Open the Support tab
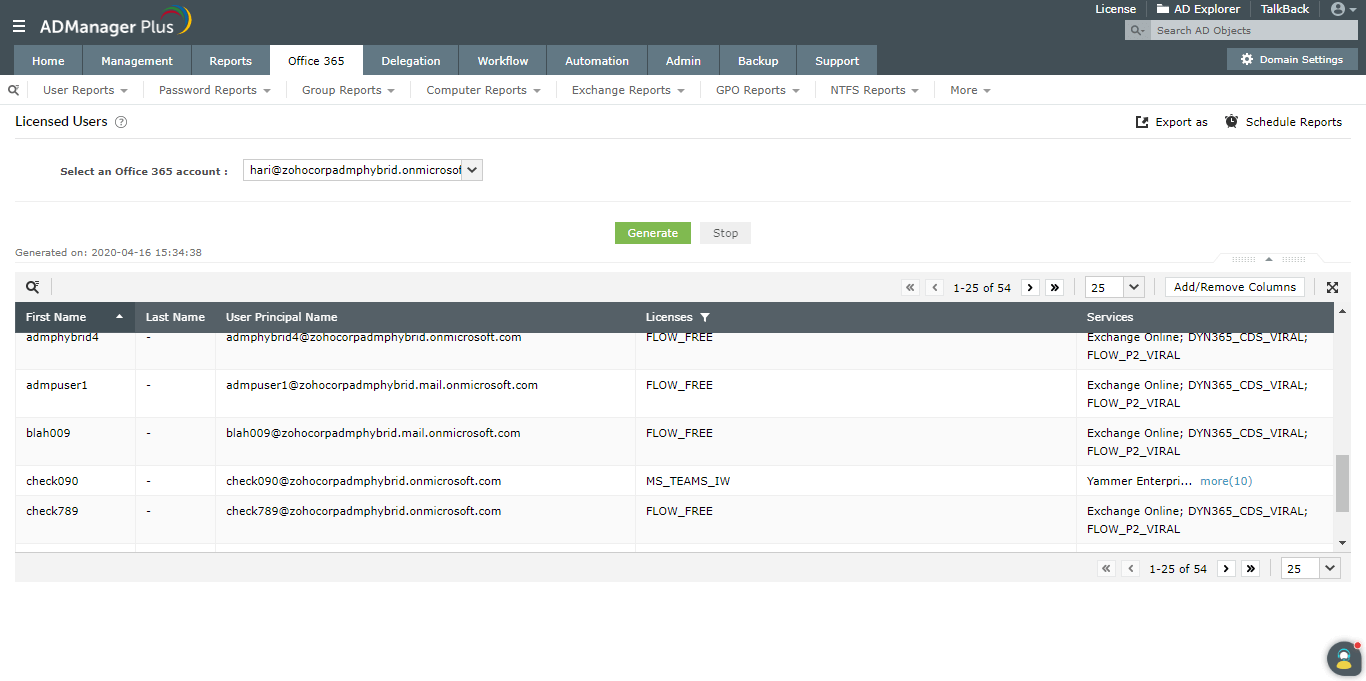Image resolution: width=1366 pixels, height=681 pixels. pyautogui.click(x=837, y=60)
